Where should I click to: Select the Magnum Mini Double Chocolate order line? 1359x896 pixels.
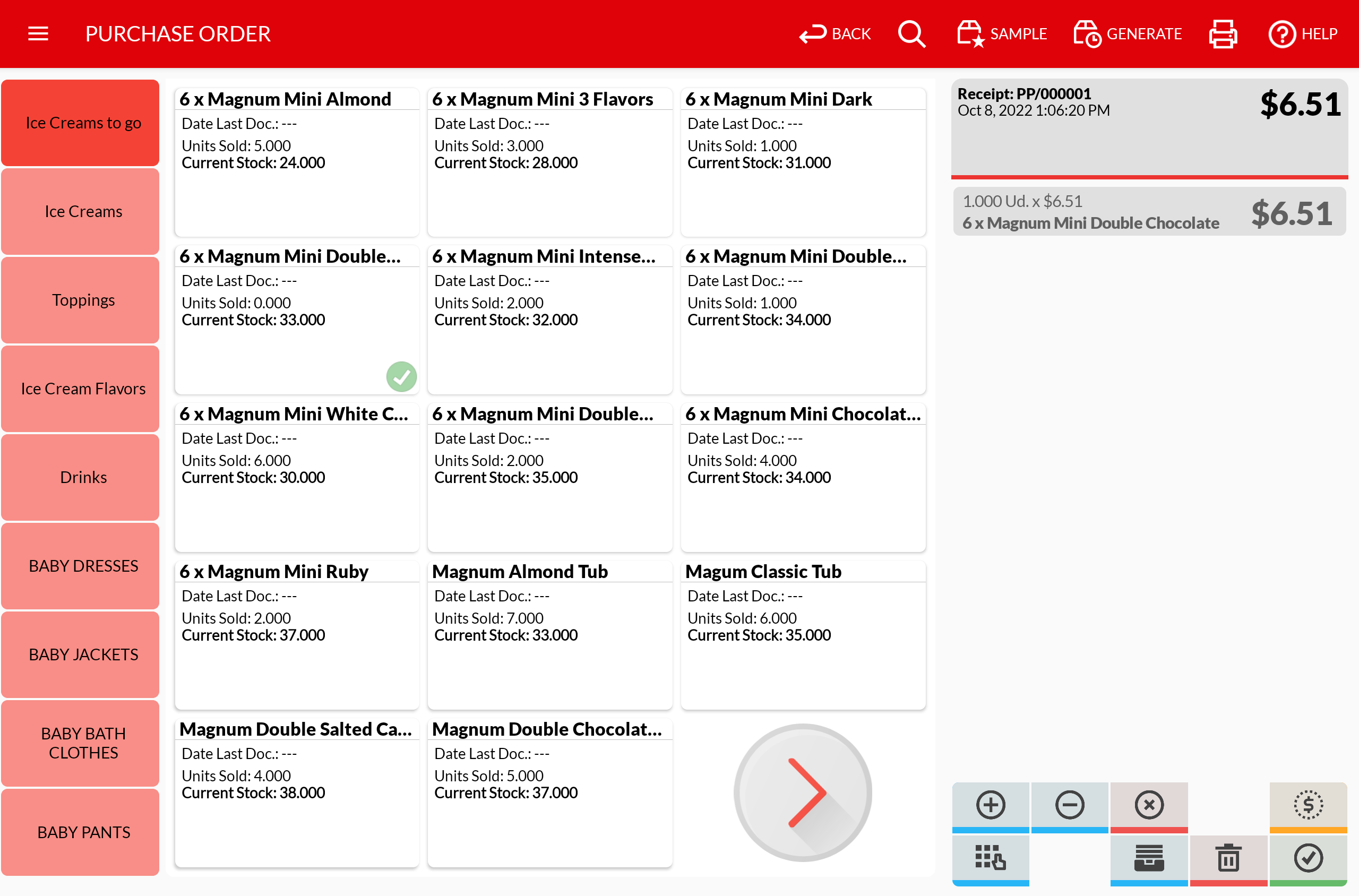(x=1148, y=212)
